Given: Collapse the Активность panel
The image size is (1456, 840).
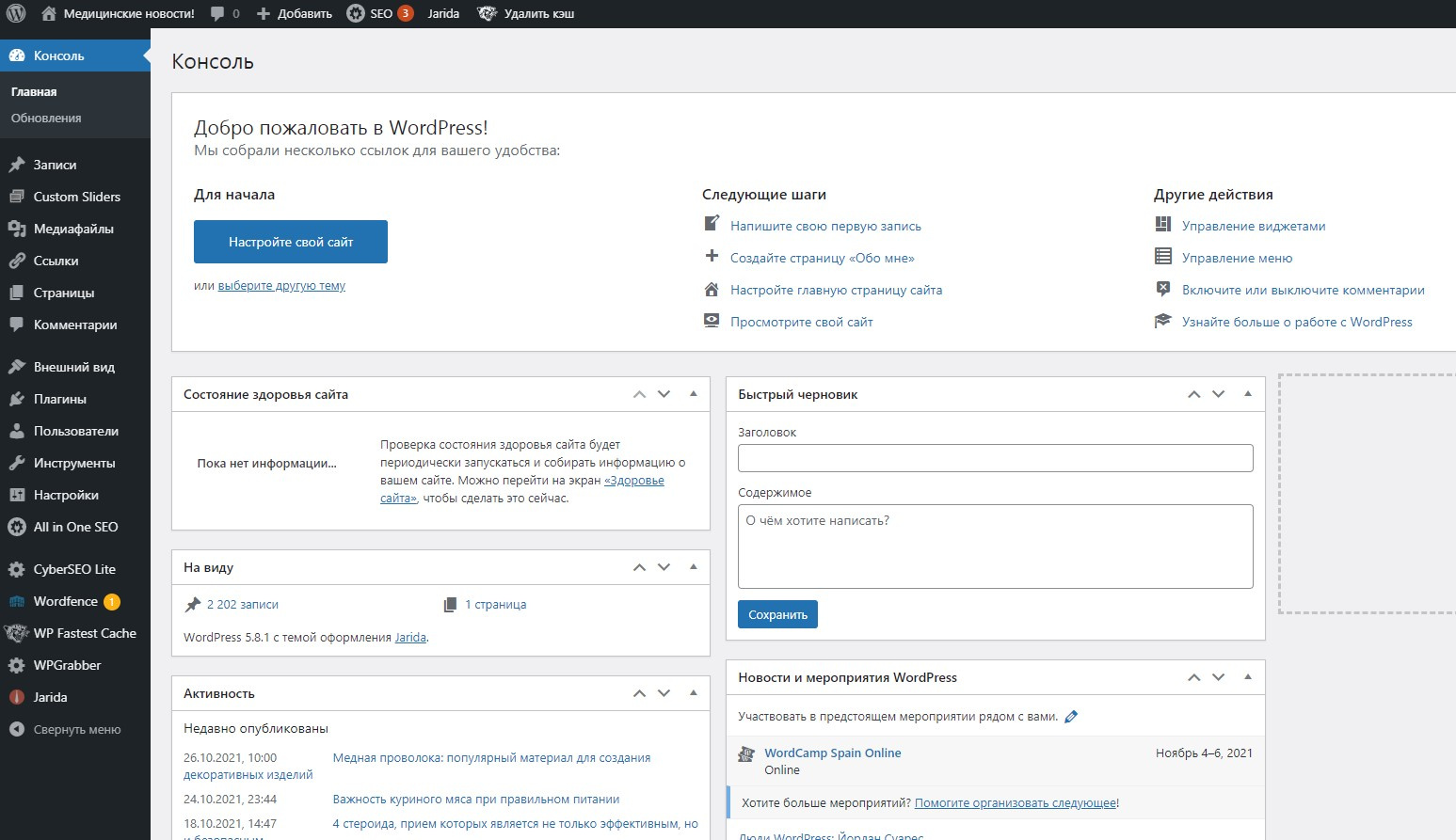Looking at the screenshot, I should point(694,693).
